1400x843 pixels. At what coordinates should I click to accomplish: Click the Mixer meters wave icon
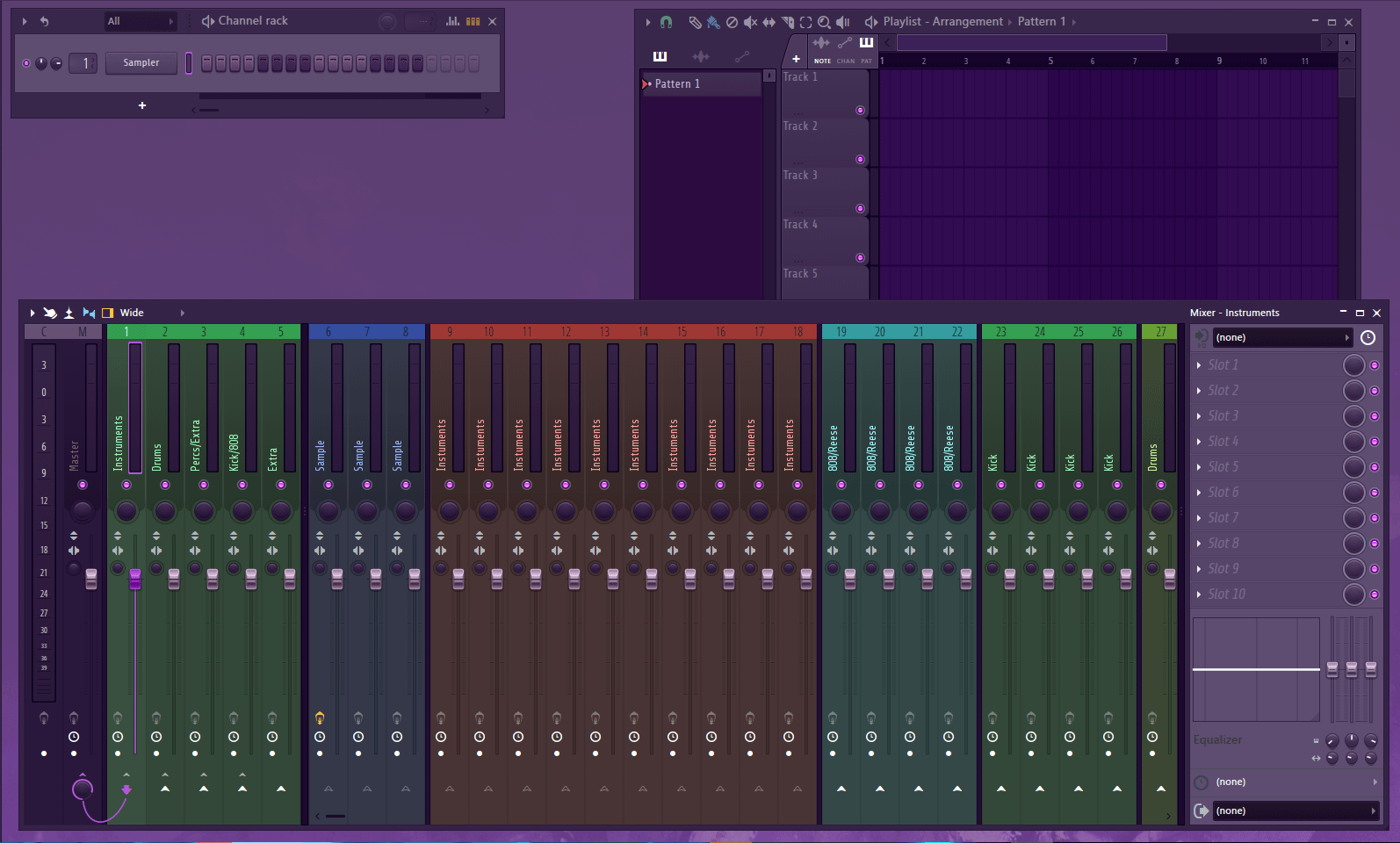pos(69,313)
